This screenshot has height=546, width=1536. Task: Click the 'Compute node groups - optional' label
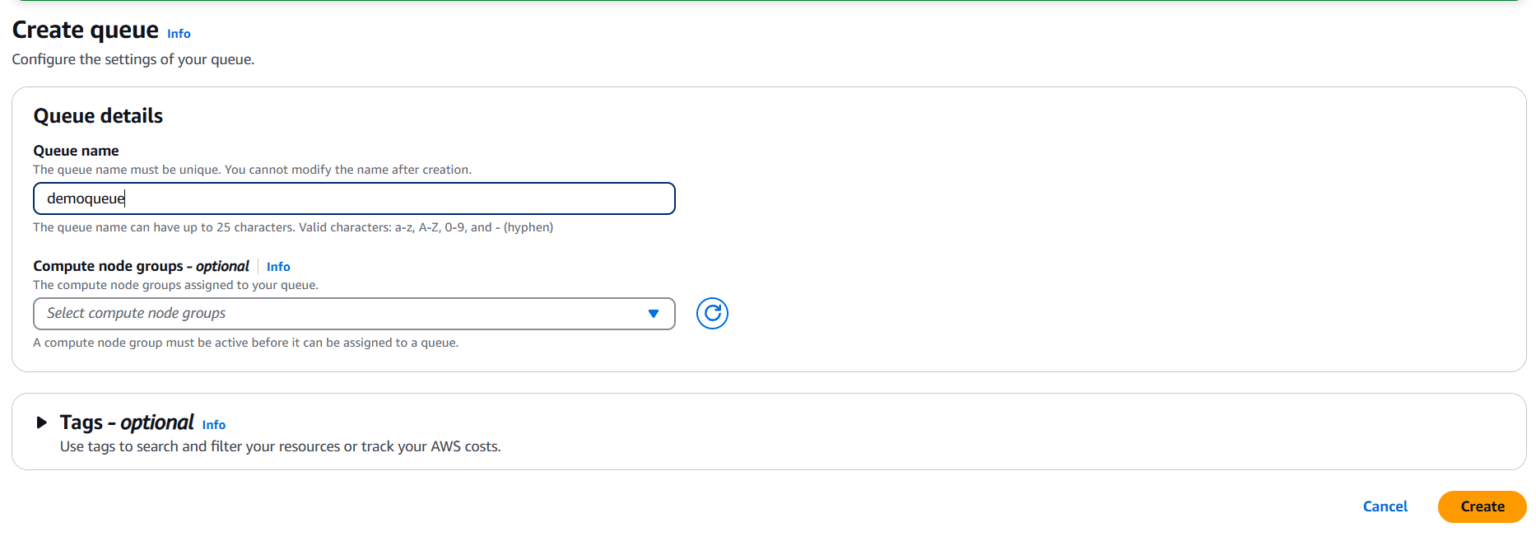coord(141,266)
